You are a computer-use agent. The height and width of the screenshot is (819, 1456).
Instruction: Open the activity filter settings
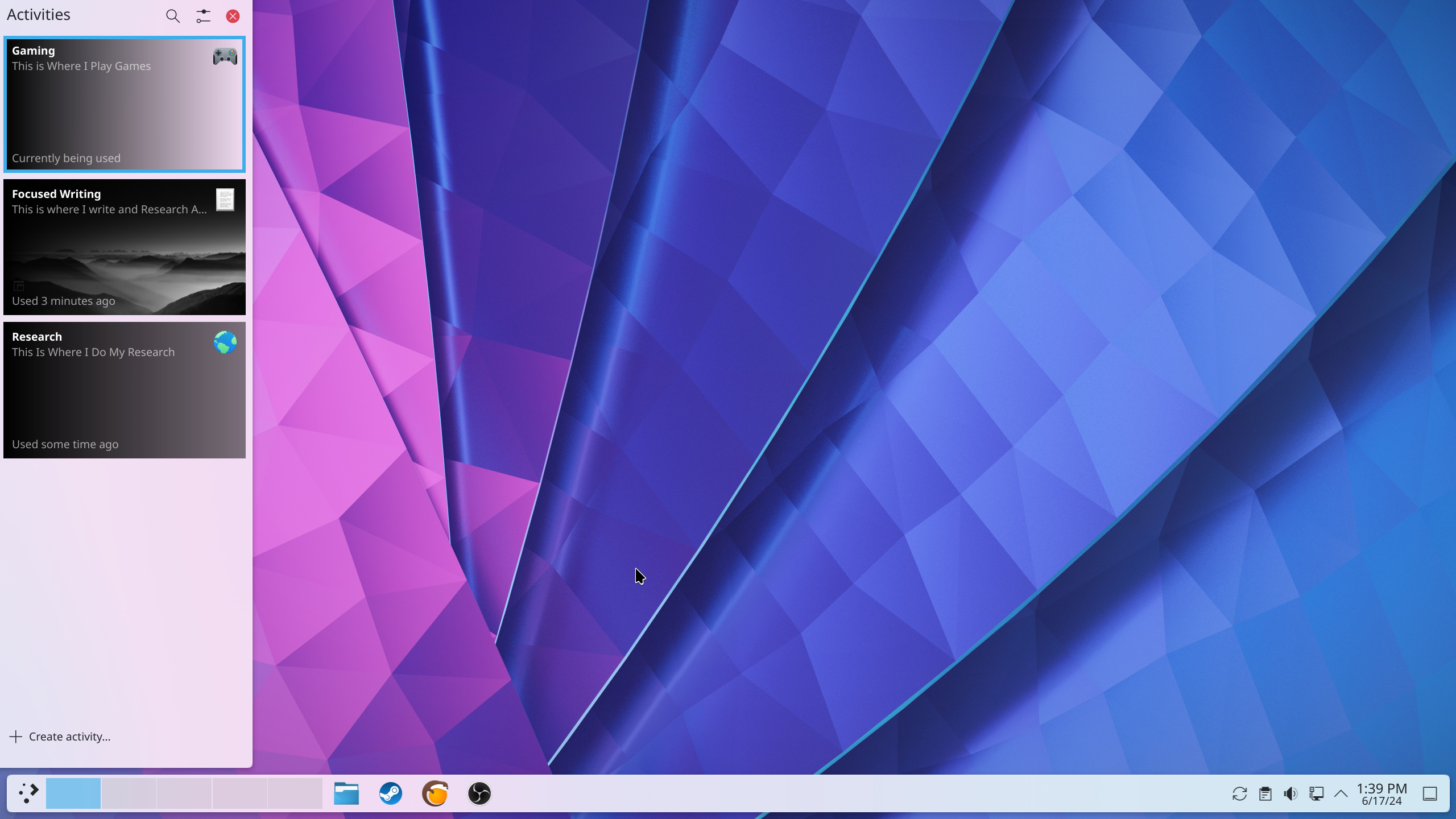[x=203, y=16]
